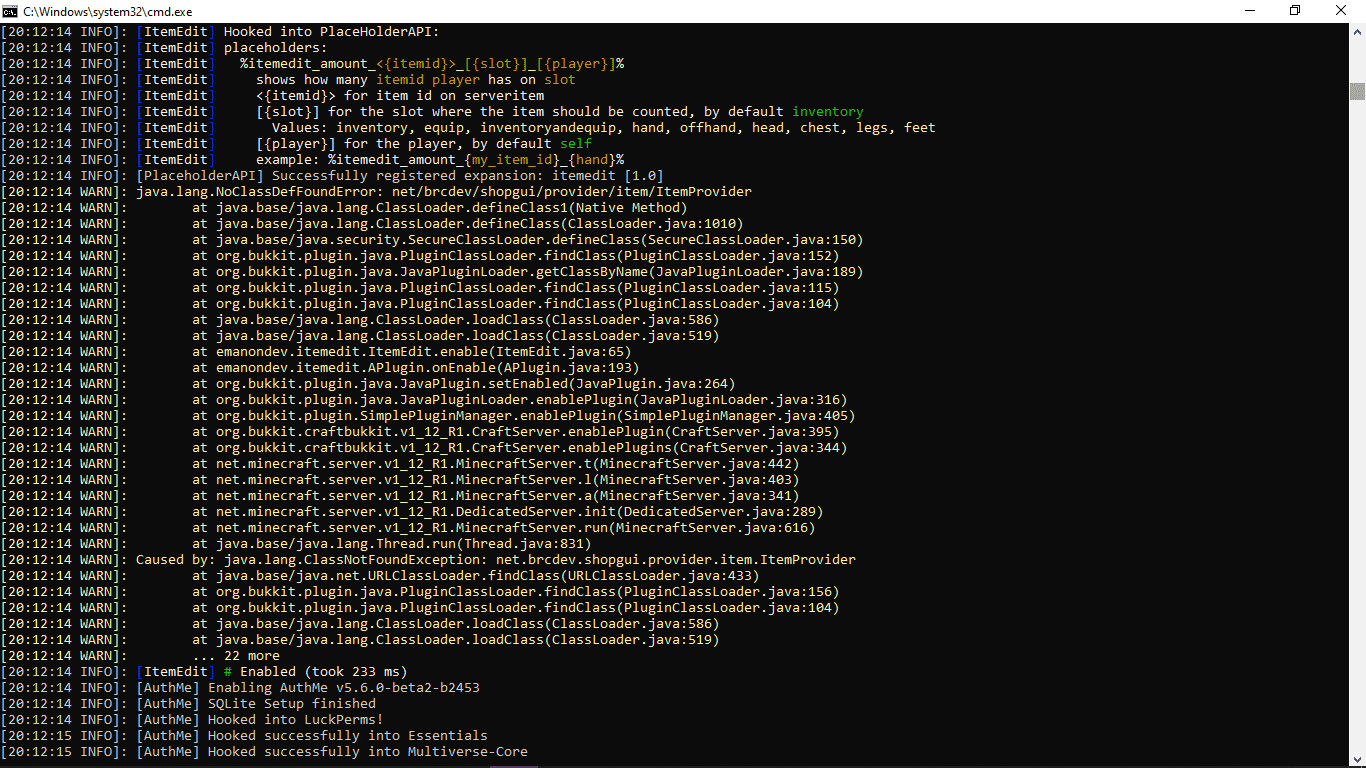Click "Hooked successfully into Essentials" log line
Image resolution: width=1366 pixels, height=768 pixels.
coord(347,735)
